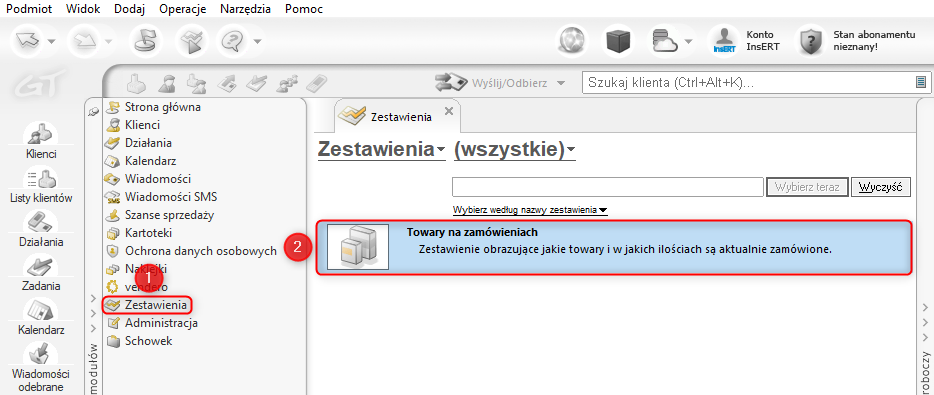Click the grayed factory-with-person toolbar icon
The height and width of the screenshot is (395, 934).
coord(196,83)
